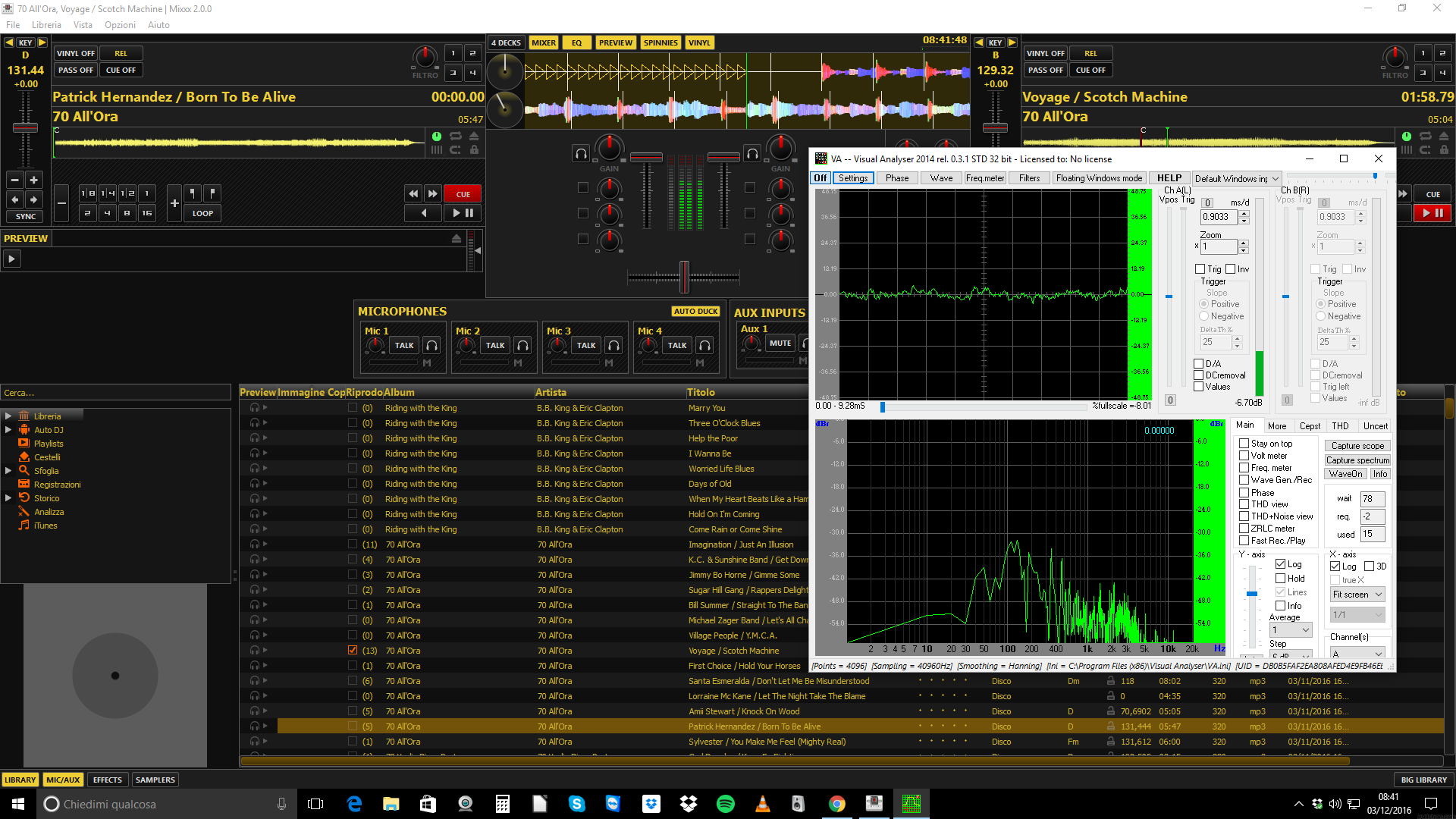Enable THD view checkbox
The height and width of the screenshot is (819, 1456).
1244,504
